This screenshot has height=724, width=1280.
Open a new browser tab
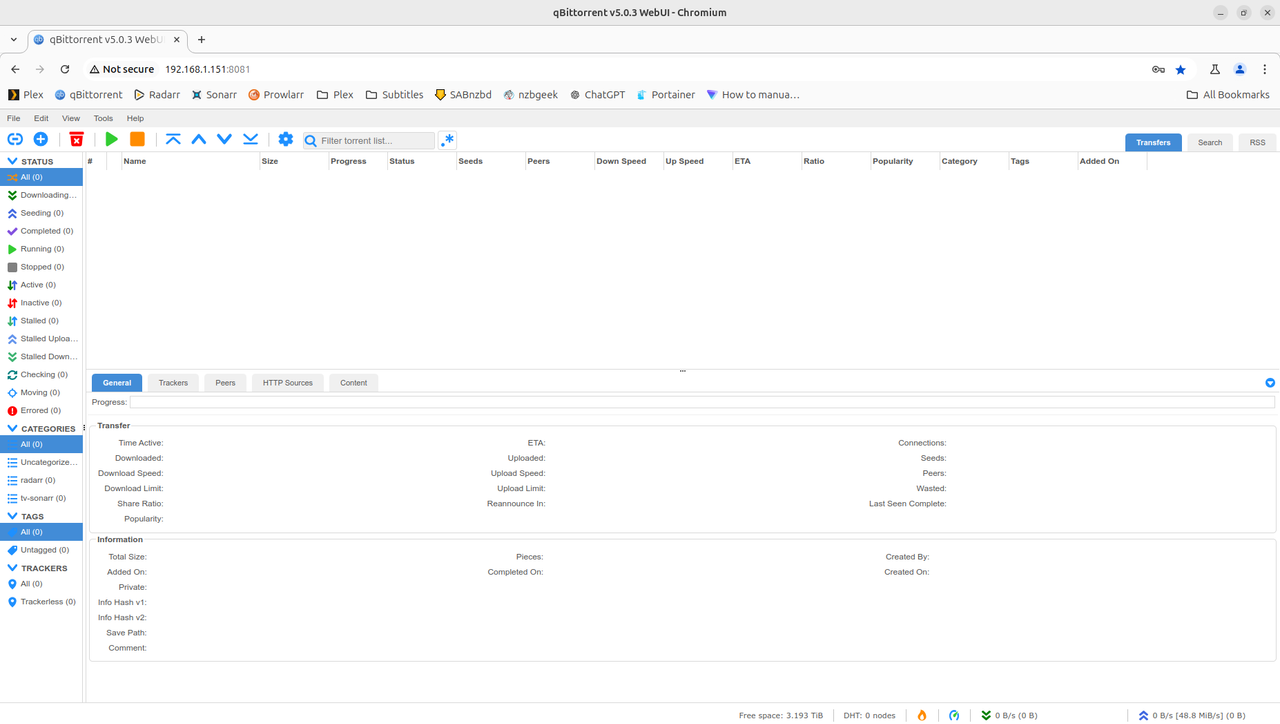click(201, 40)
